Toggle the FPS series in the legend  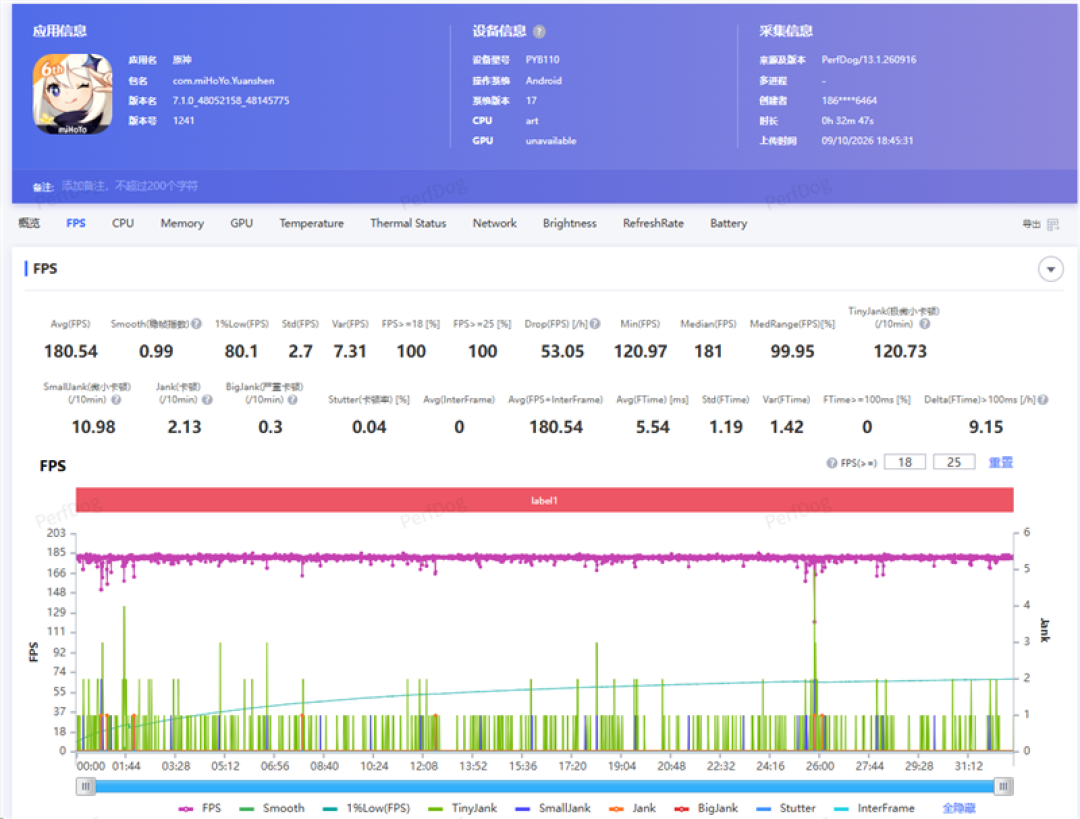tap(200, 808)
